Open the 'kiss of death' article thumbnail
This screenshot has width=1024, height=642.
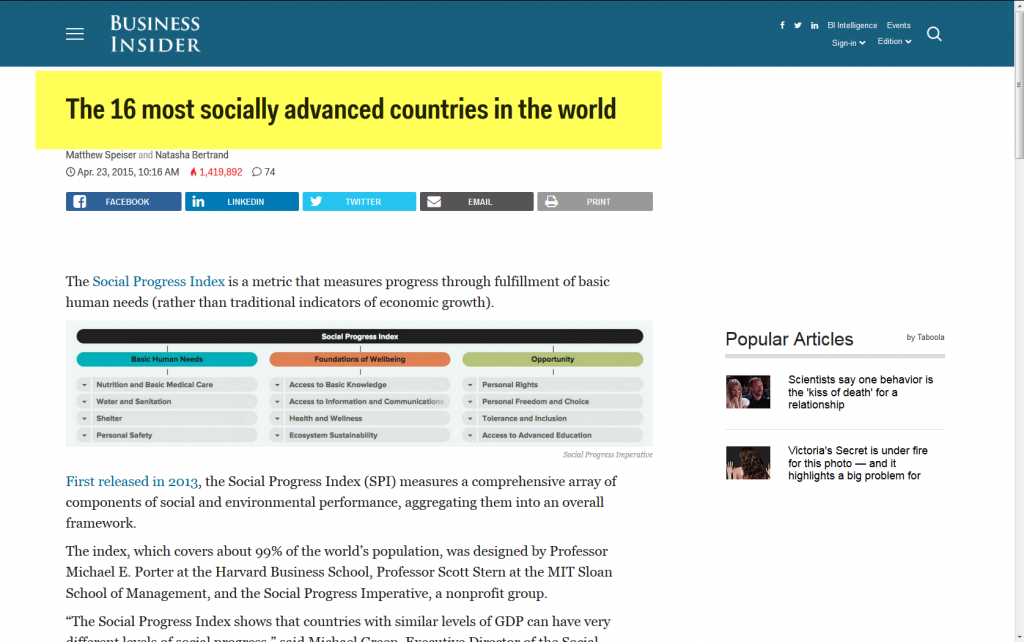click(x=748, y=392)
